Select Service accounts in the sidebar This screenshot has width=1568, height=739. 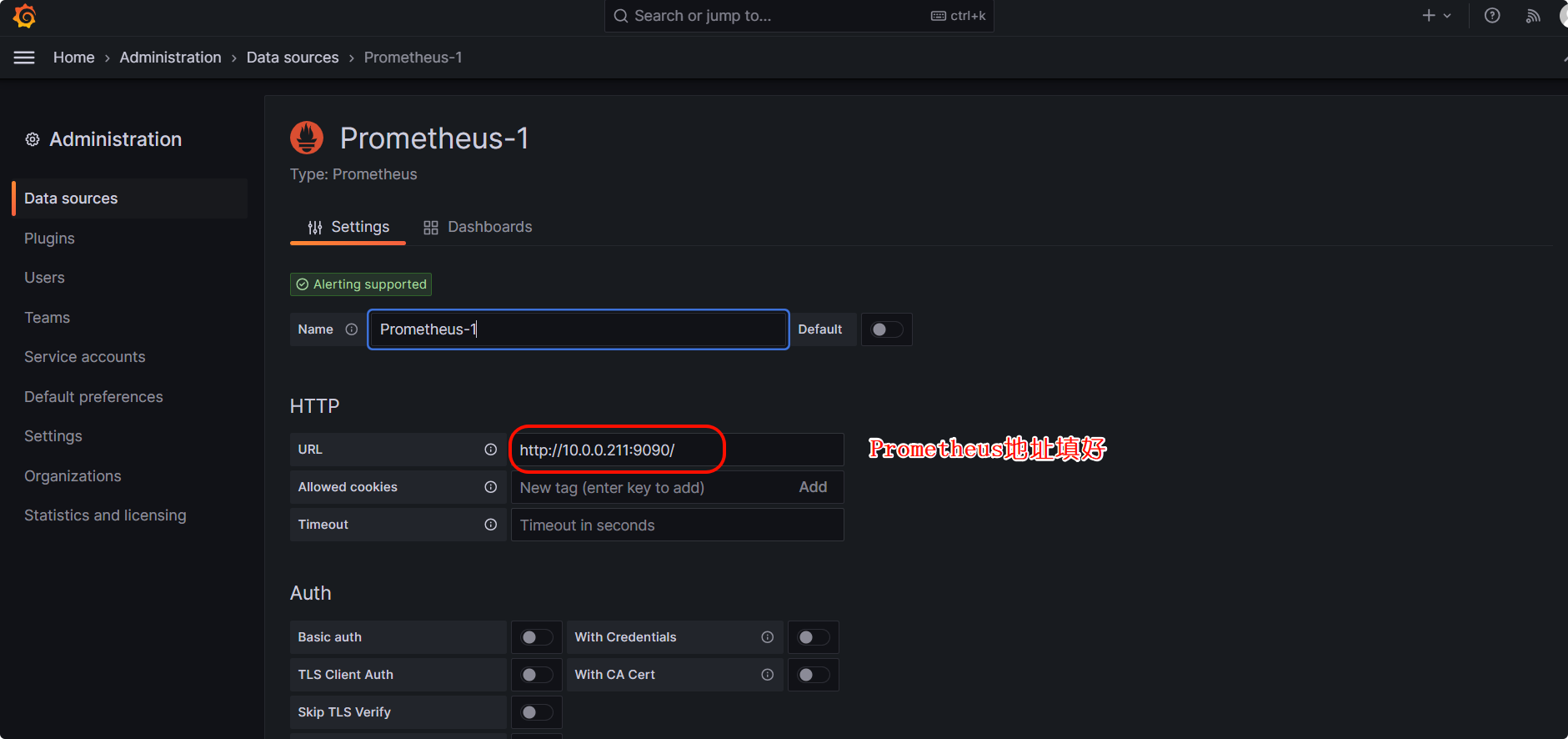84,357
